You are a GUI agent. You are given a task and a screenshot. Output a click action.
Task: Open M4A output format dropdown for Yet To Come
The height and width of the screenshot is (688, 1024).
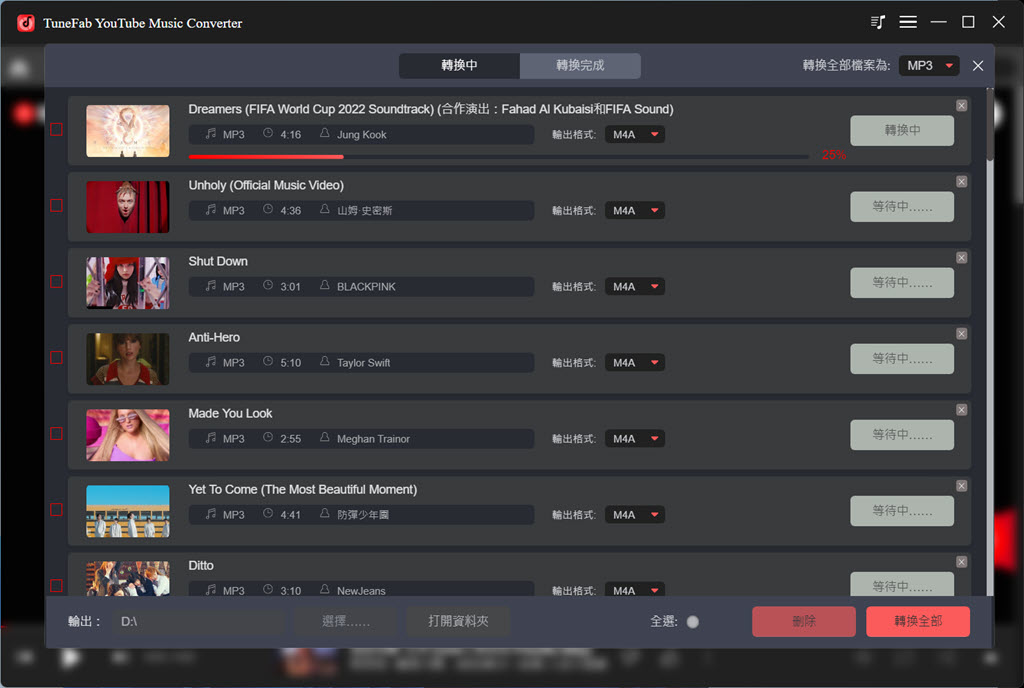[x=635, y=514]
